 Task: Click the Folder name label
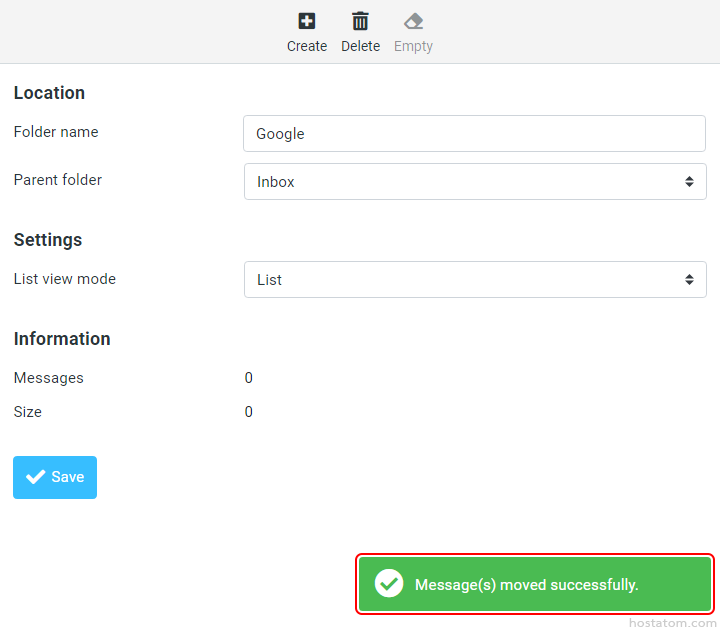(x=56, y=132)
